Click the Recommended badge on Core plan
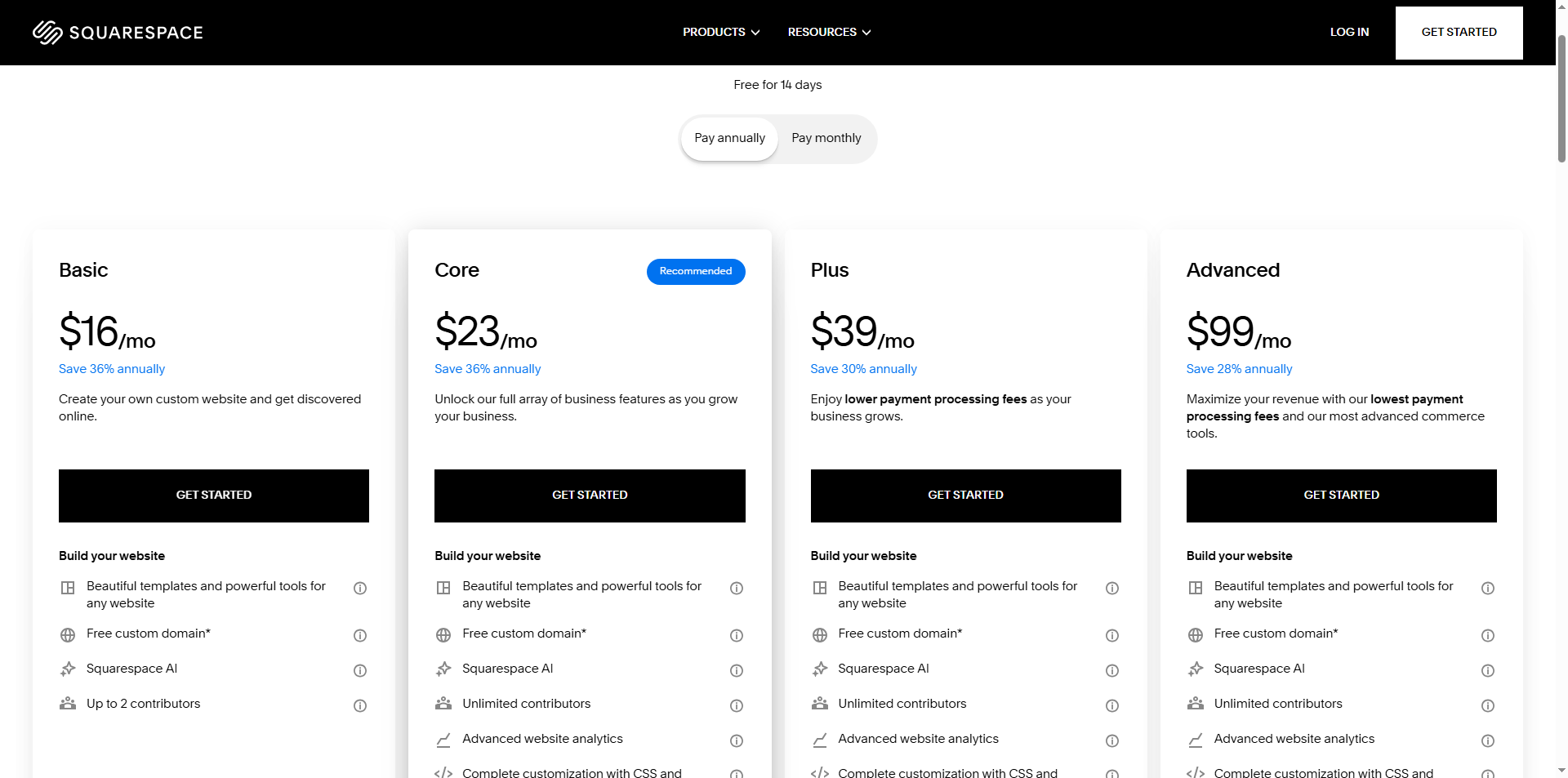Screen dimensions: 1568x778 pos(696,271)
